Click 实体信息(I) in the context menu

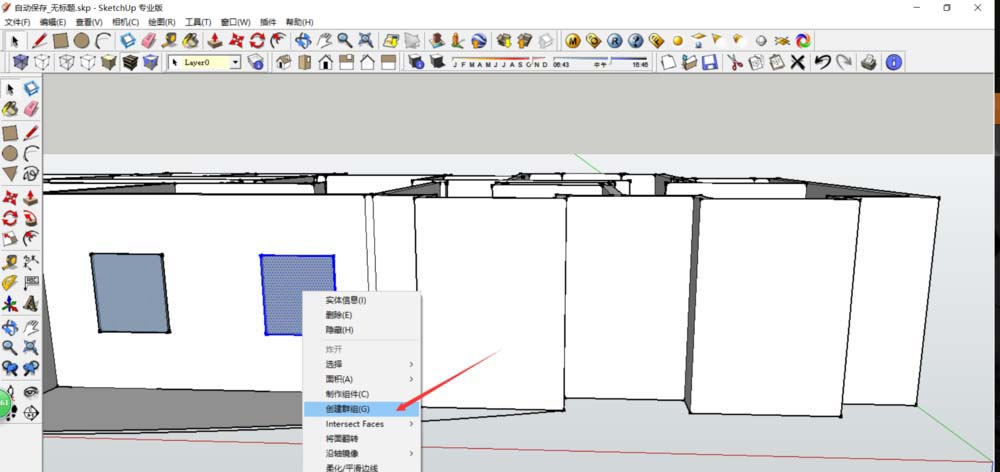345,300
